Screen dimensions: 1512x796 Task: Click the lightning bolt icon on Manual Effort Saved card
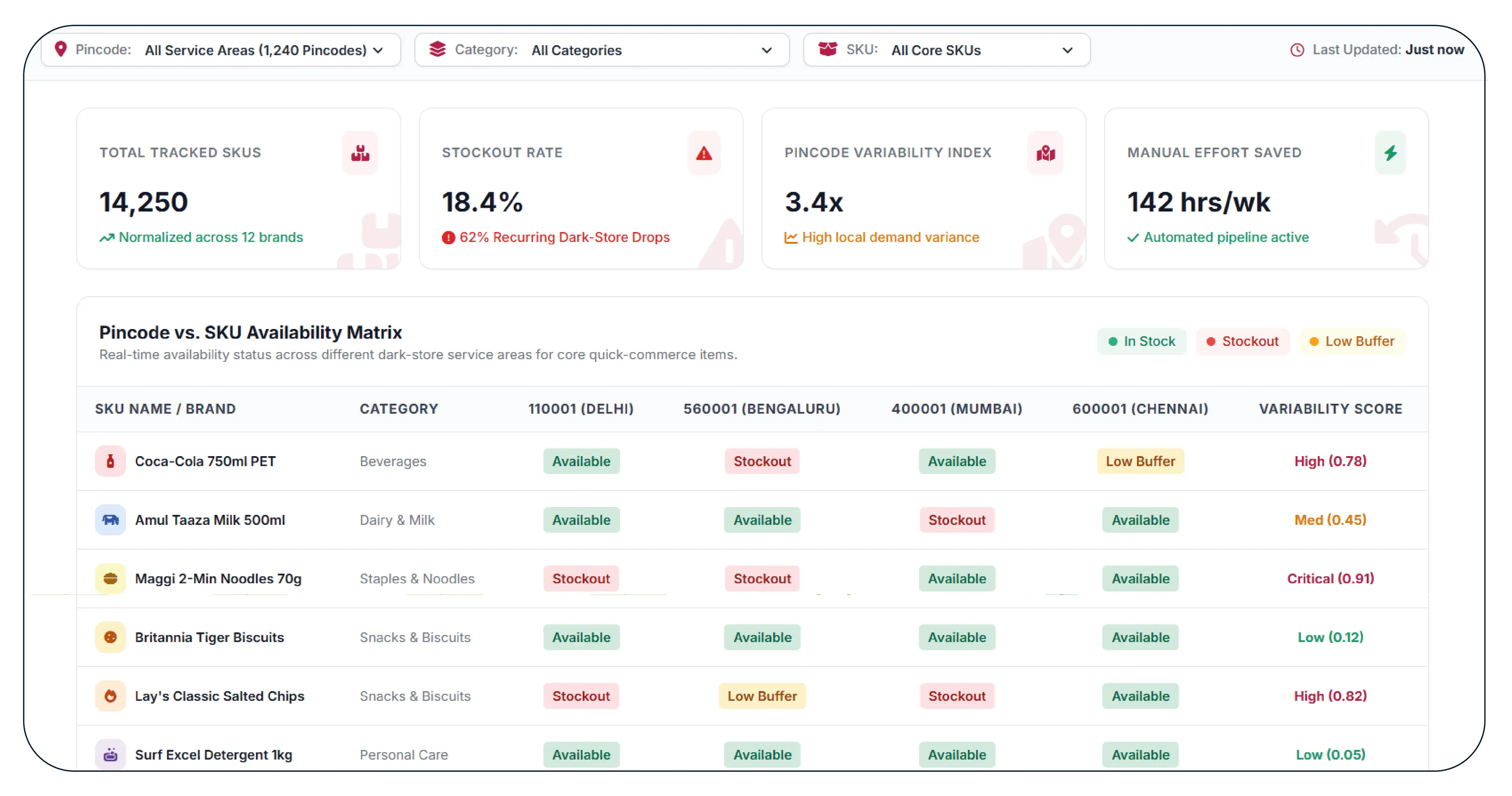(x=1390, y=153)
